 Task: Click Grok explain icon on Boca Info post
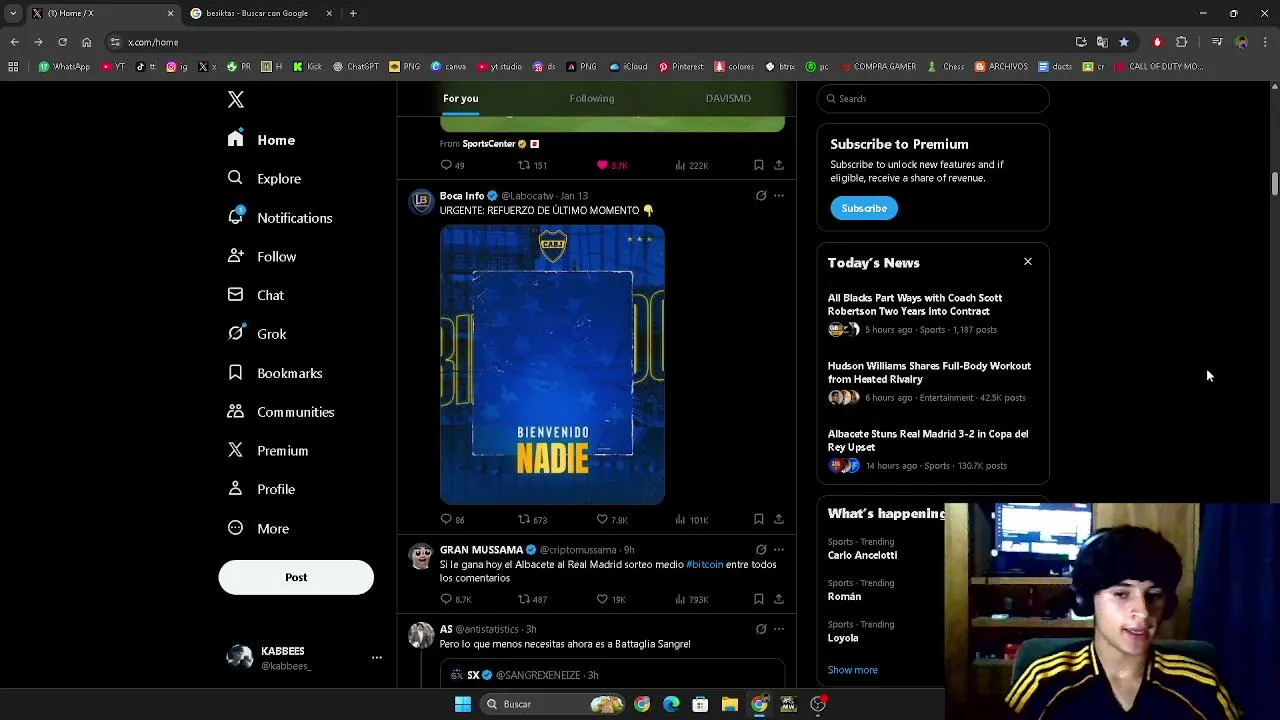(761, 196)
